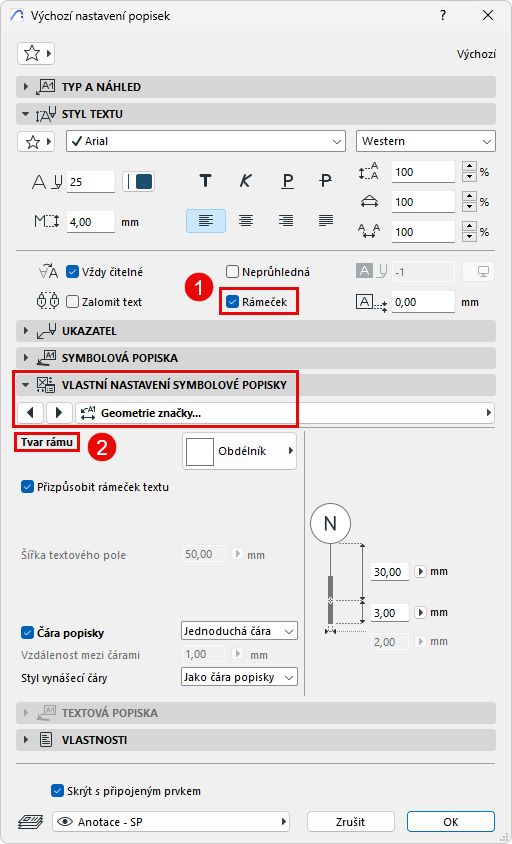The height and width of the screenshot is (844, 512).
Task: Center-align text
Action: tap(246, 220)
